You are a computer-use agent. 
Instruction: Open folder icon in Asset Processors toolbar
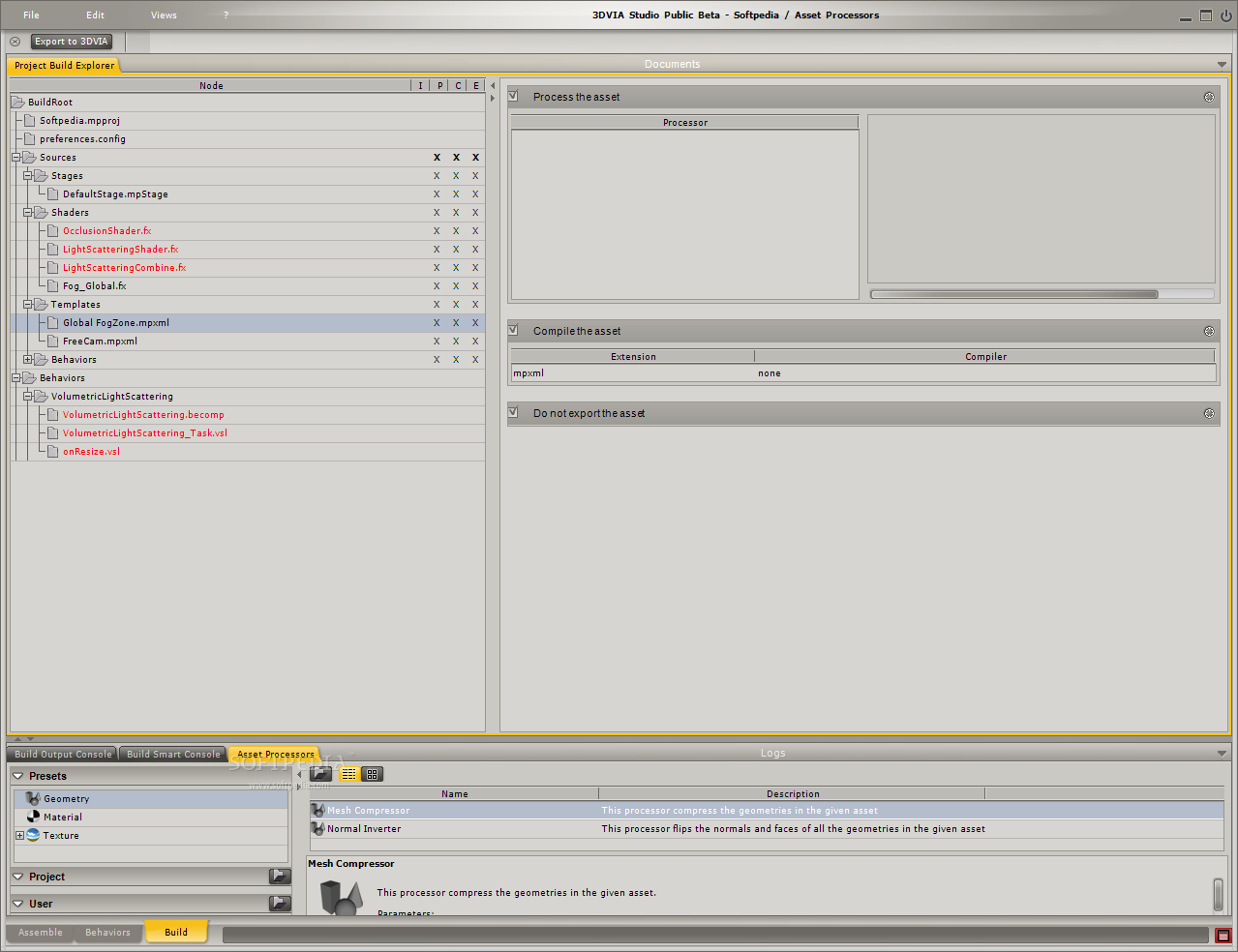(321, 774)
